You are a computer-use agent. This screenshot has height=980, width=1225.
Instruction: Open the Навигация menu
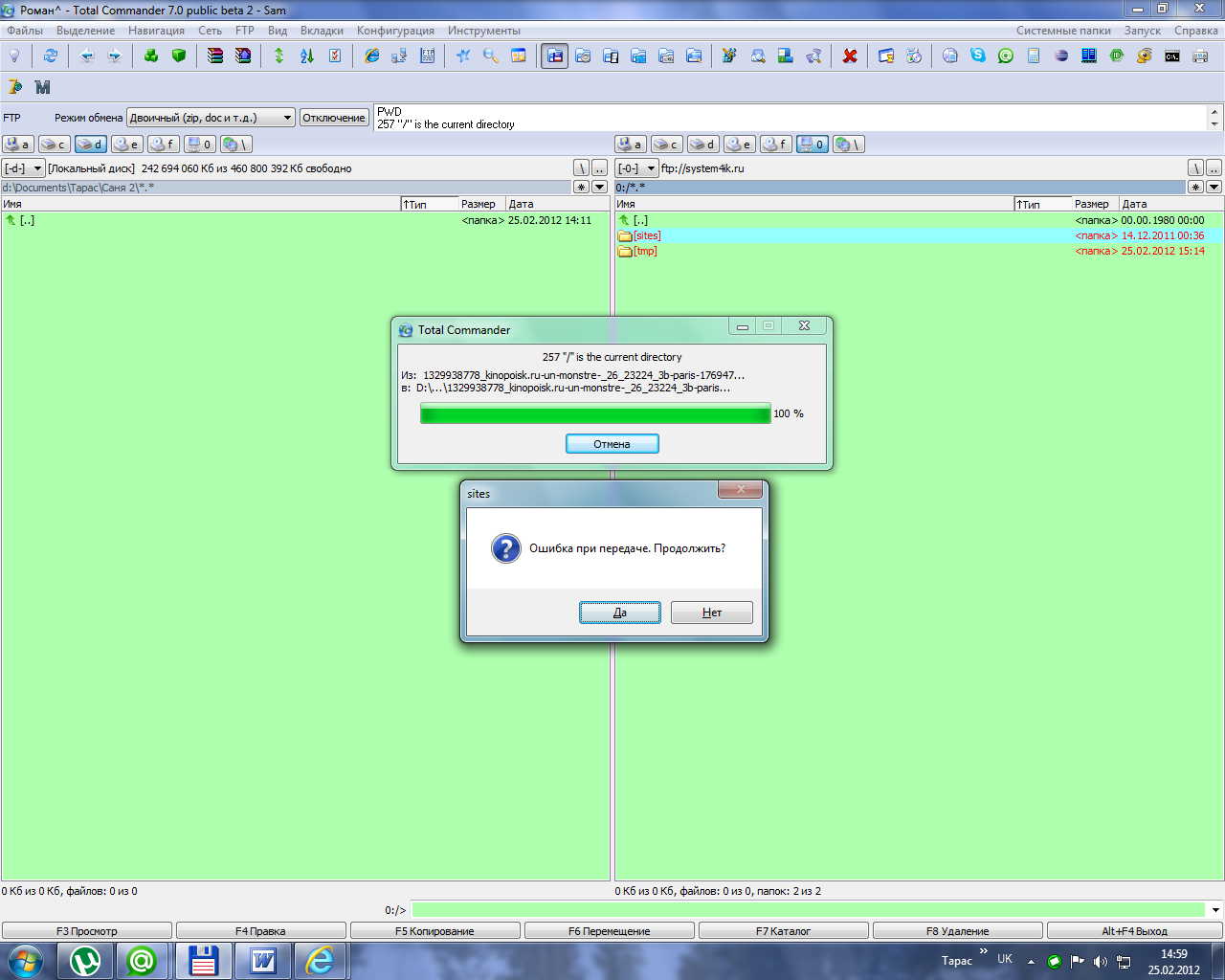tap(156, 31)
